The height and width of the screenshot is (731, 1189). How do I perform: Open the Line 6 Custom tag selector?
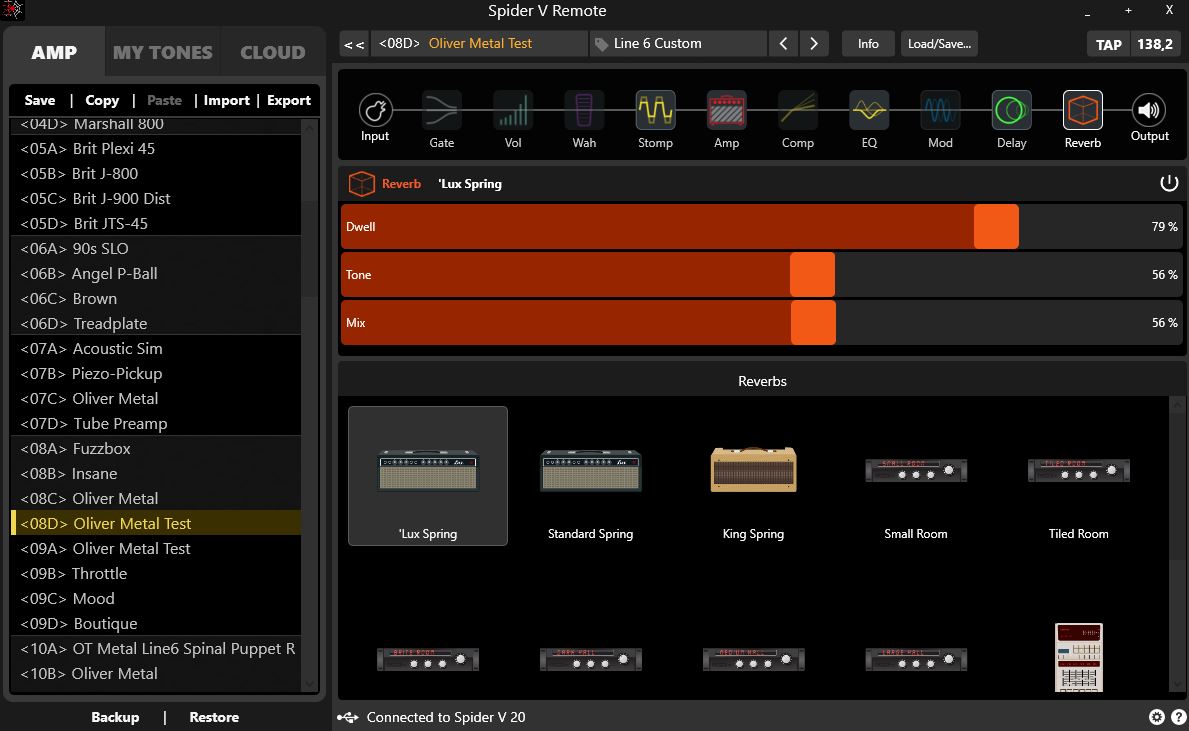[679, 44]
